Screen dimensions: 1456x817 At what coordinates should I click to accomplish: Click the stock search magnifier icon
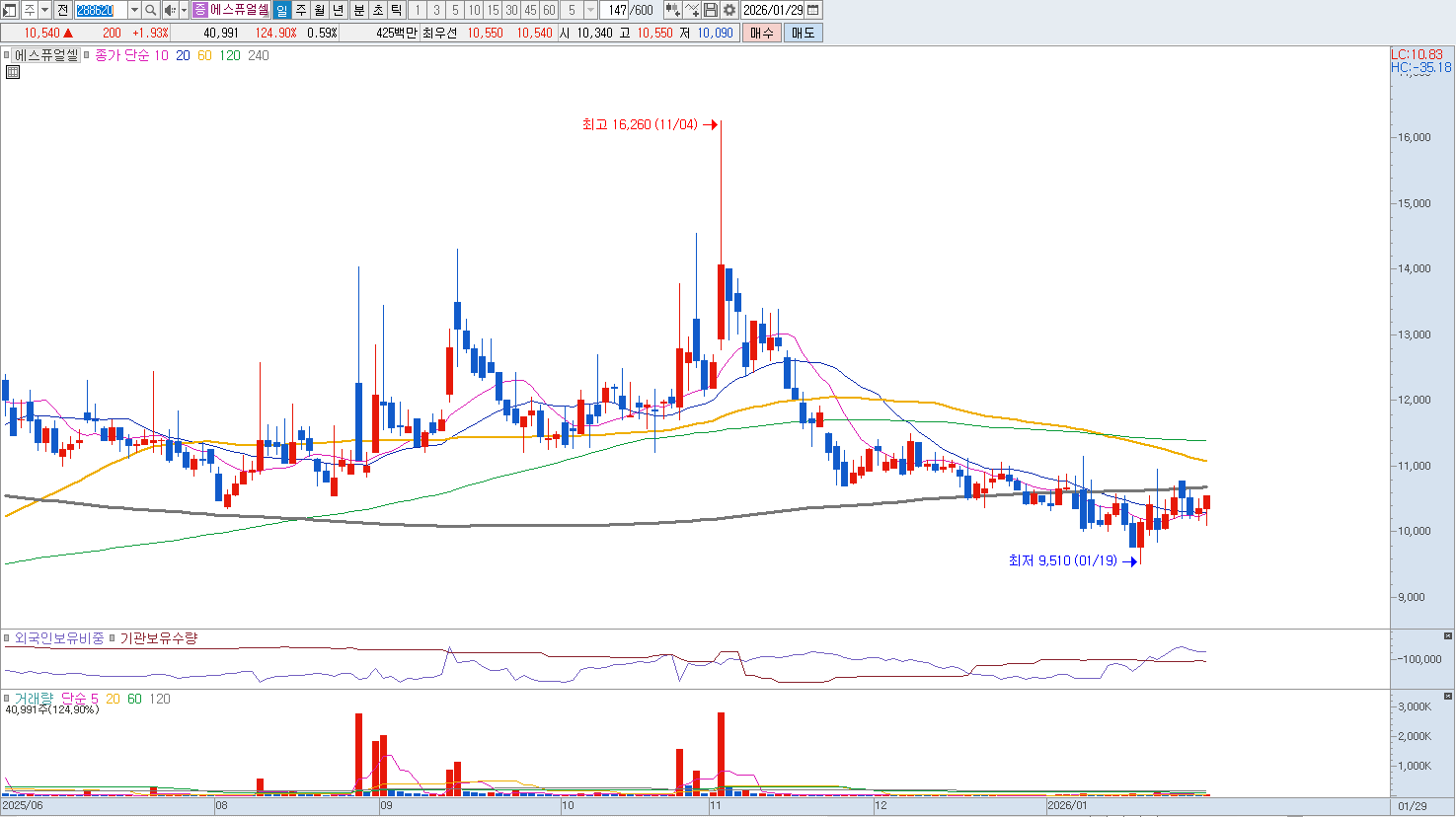coord(150,10)
